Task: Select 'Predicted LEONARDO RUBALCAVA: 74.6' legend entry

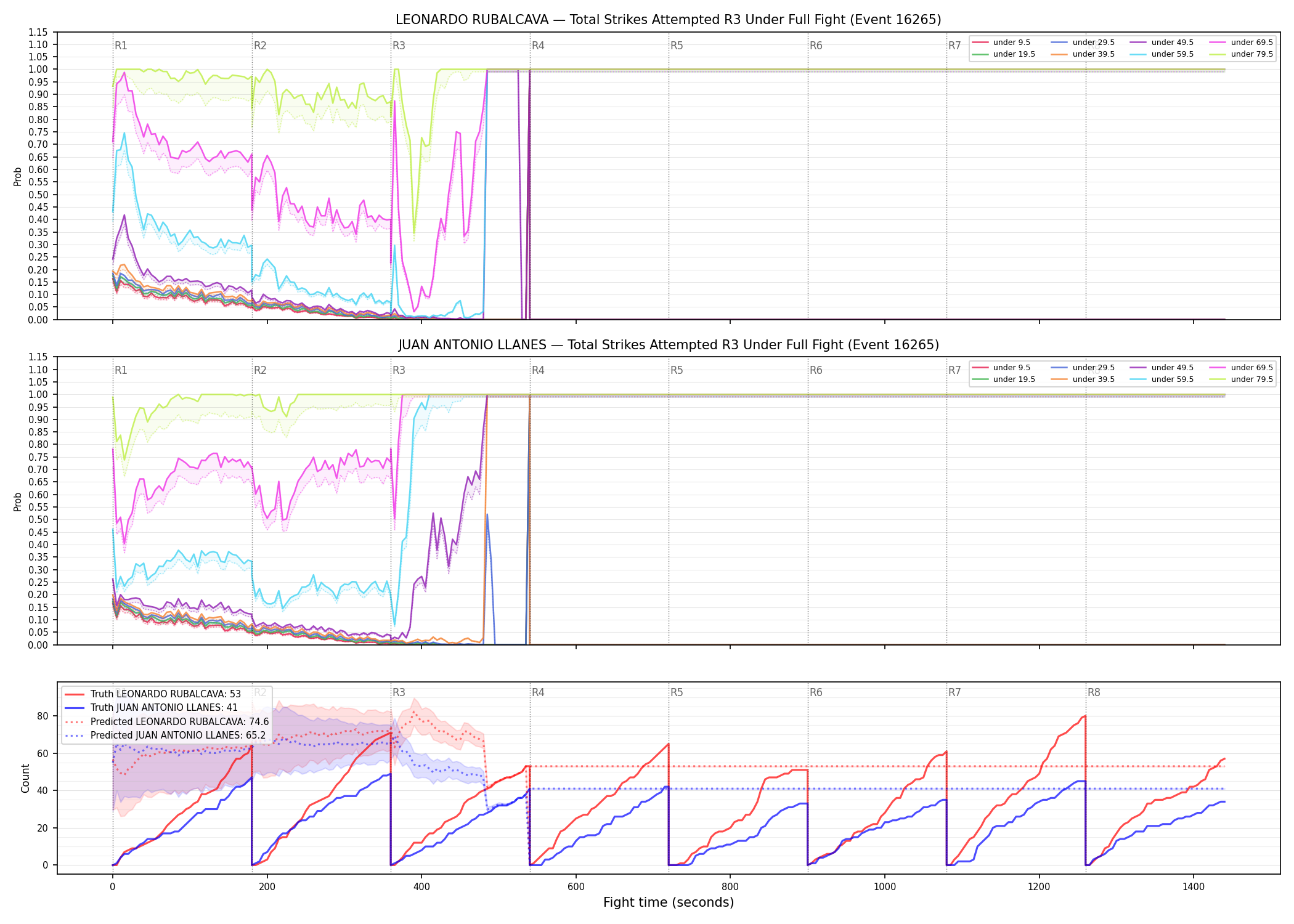Action: [167, 721]
